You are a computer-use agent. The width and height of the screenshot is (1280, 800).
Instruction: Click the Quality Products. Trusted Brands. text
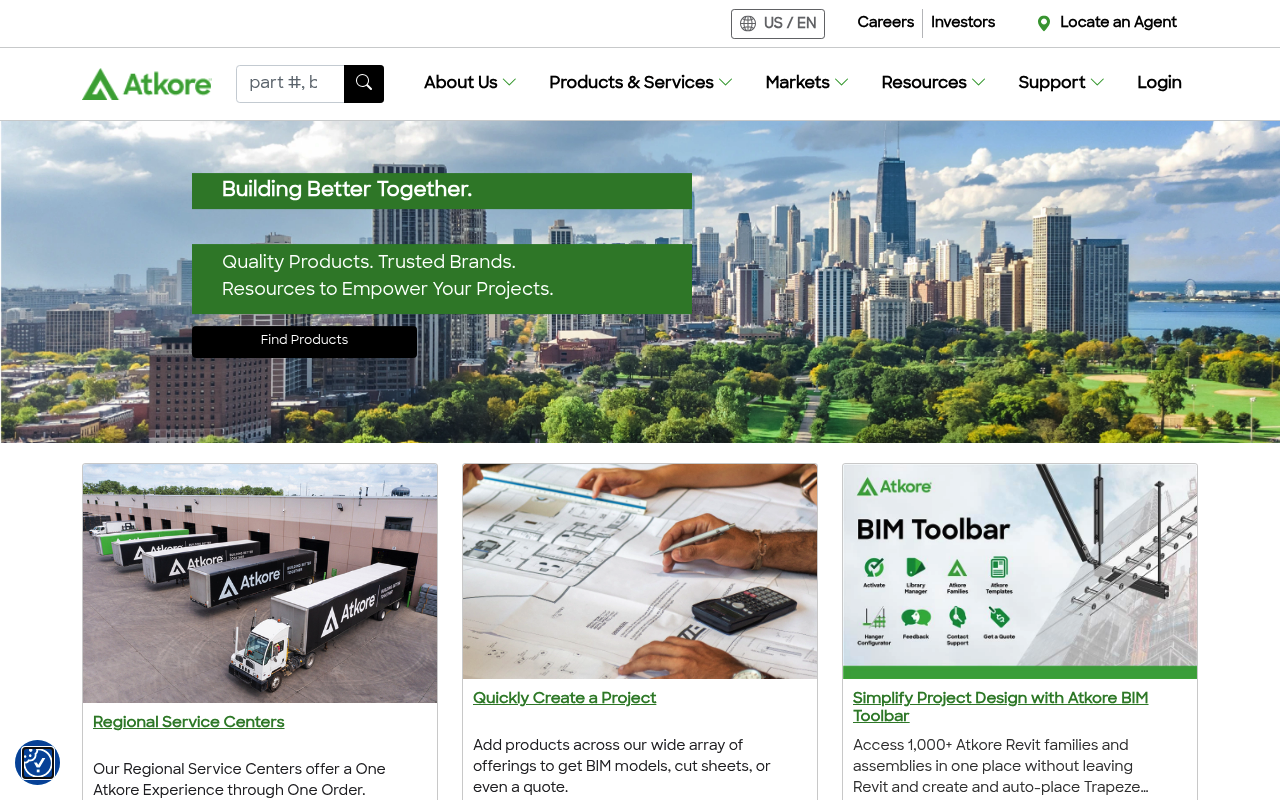pos(369,263)
